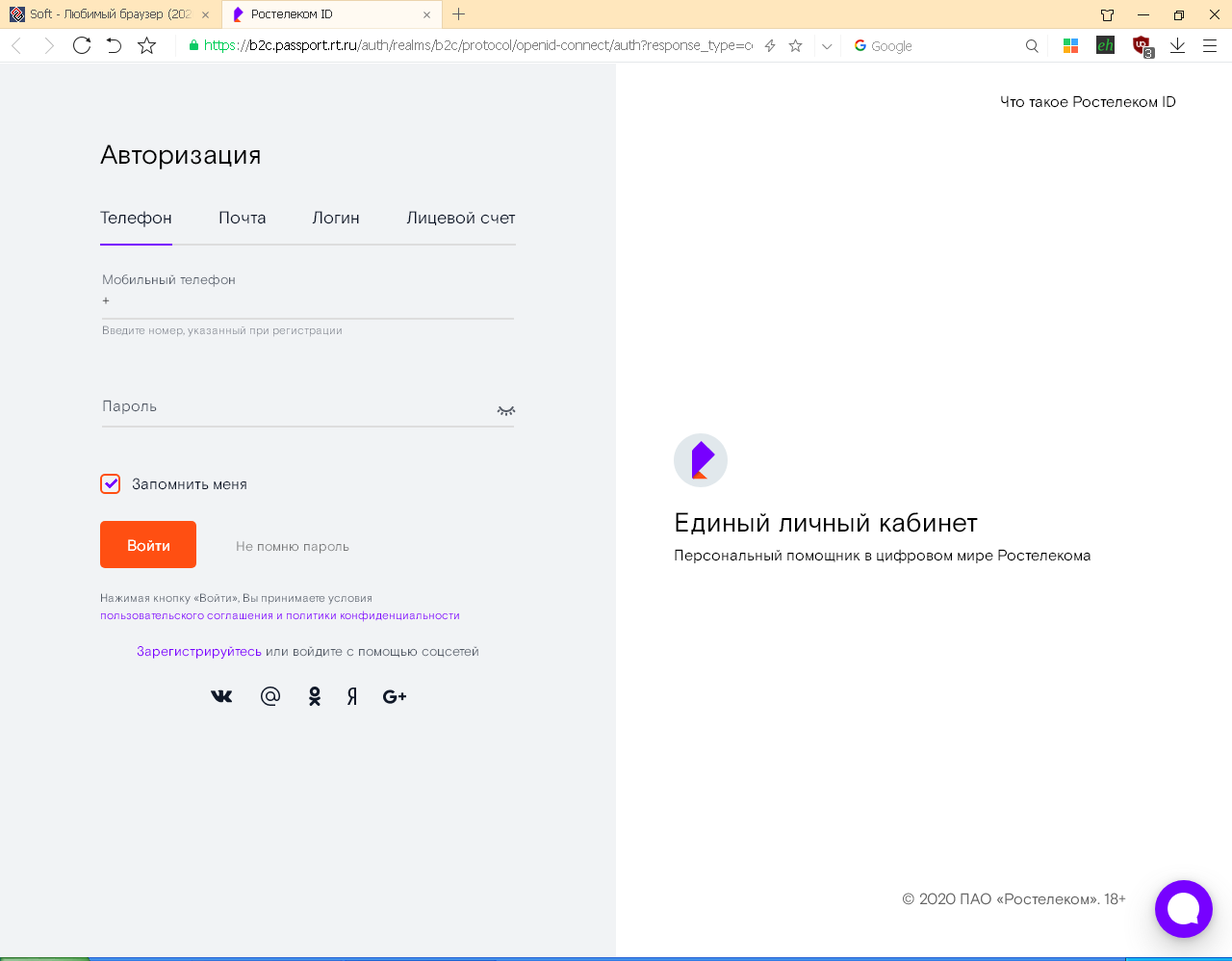Focus the Мобильный телефон input field

pyautogui.click(x=308, y=300)
